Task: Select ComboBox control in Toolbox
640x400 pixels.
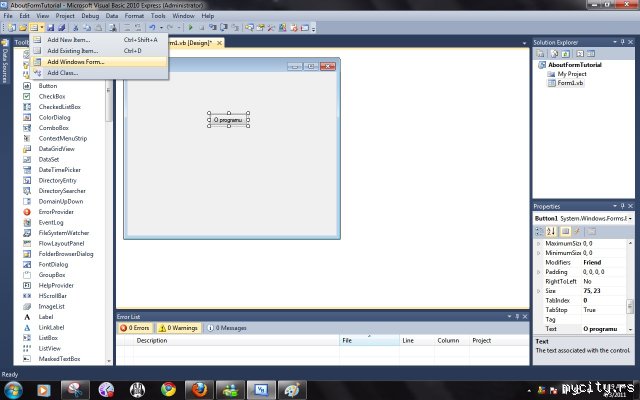Action: coord(53,128)
